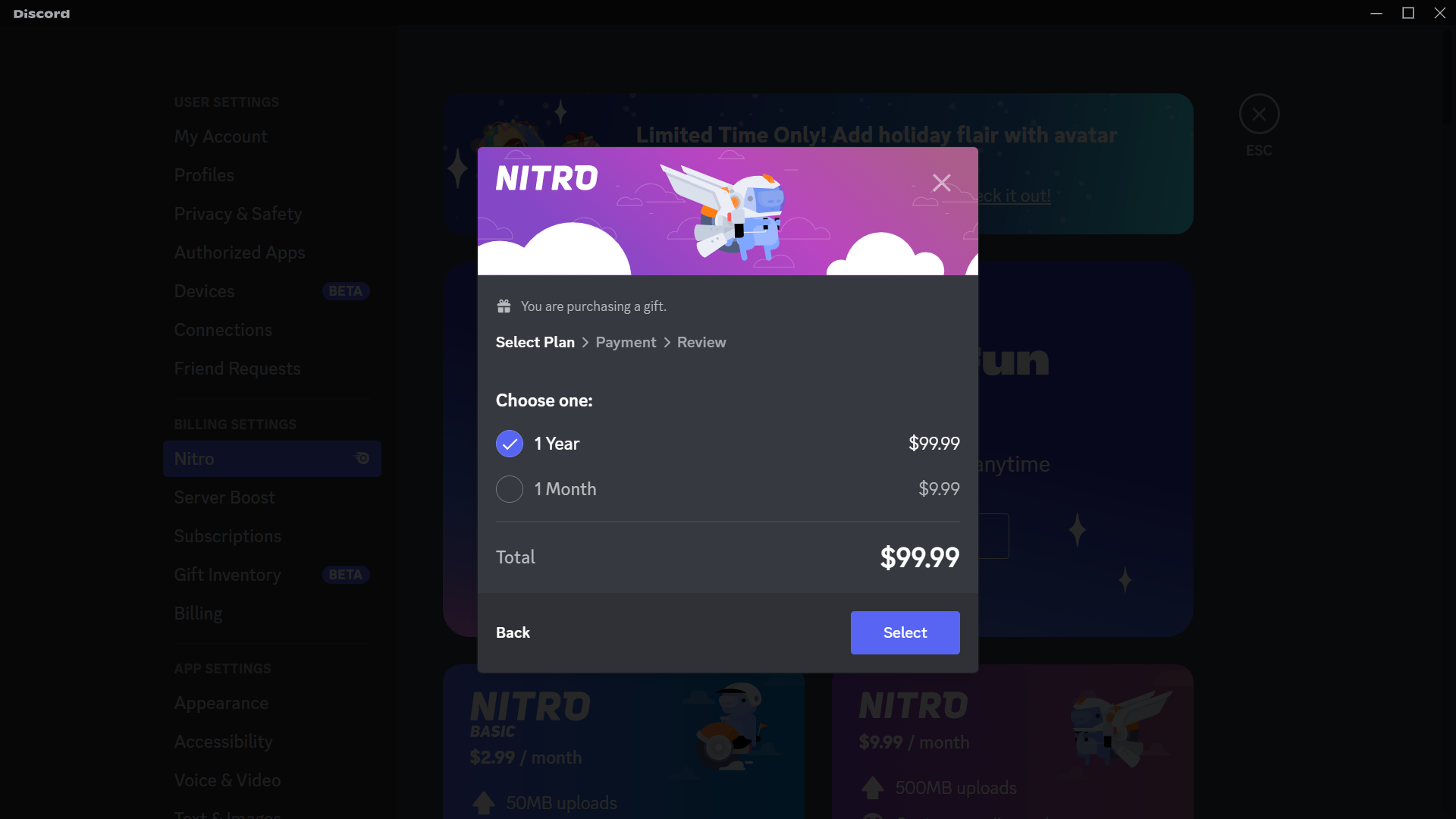Open My Account settings

[221, 136]
